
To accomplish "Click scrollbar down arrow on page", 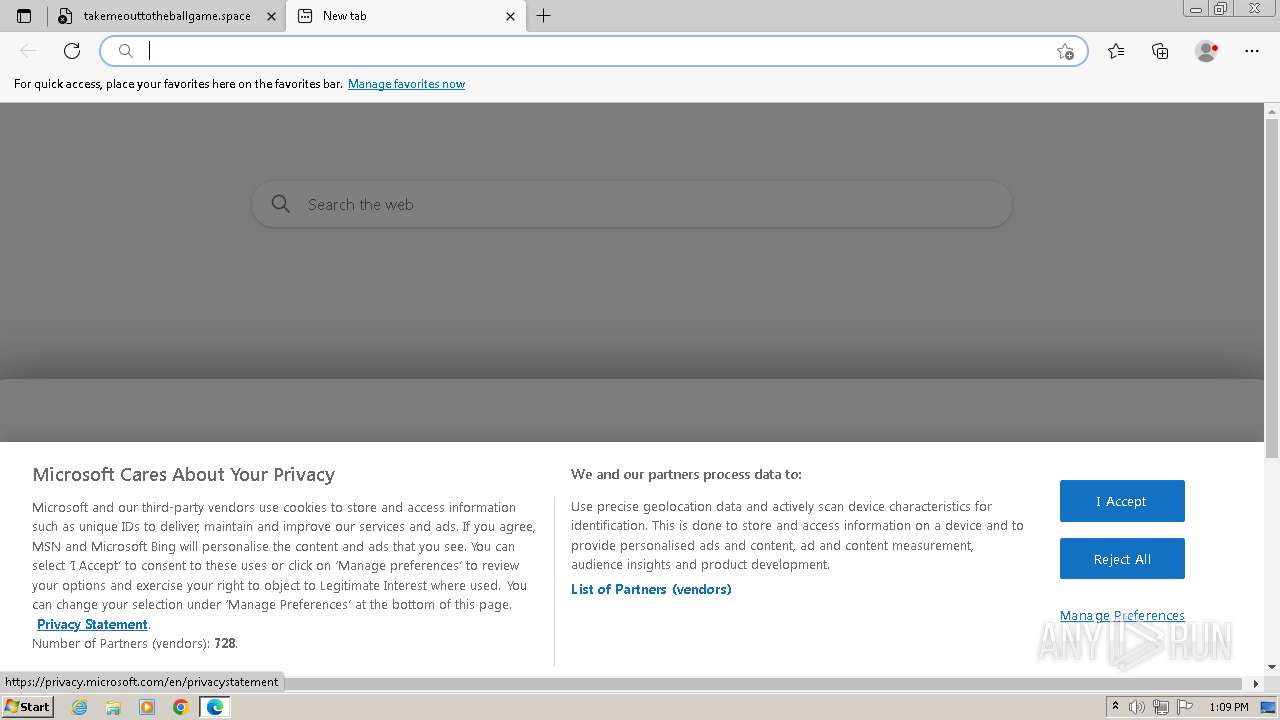I will 1272,667.
